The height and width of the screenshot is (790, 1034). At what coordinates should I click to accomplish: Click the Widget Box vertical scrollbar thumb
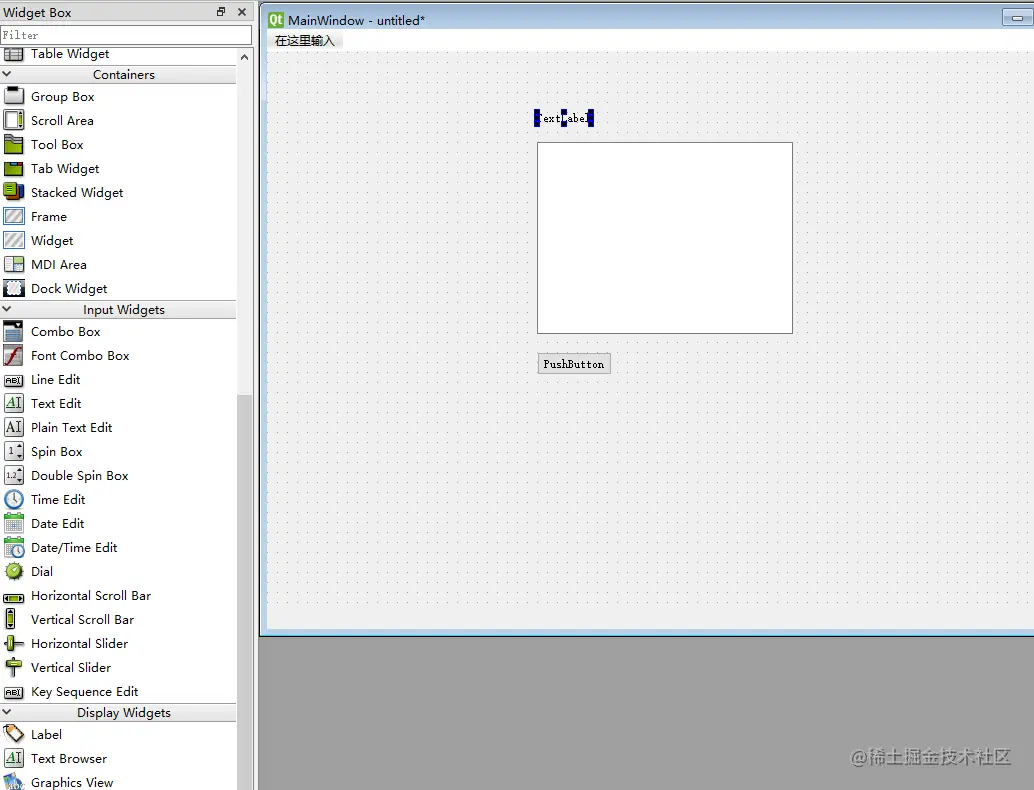pos(245,592)
